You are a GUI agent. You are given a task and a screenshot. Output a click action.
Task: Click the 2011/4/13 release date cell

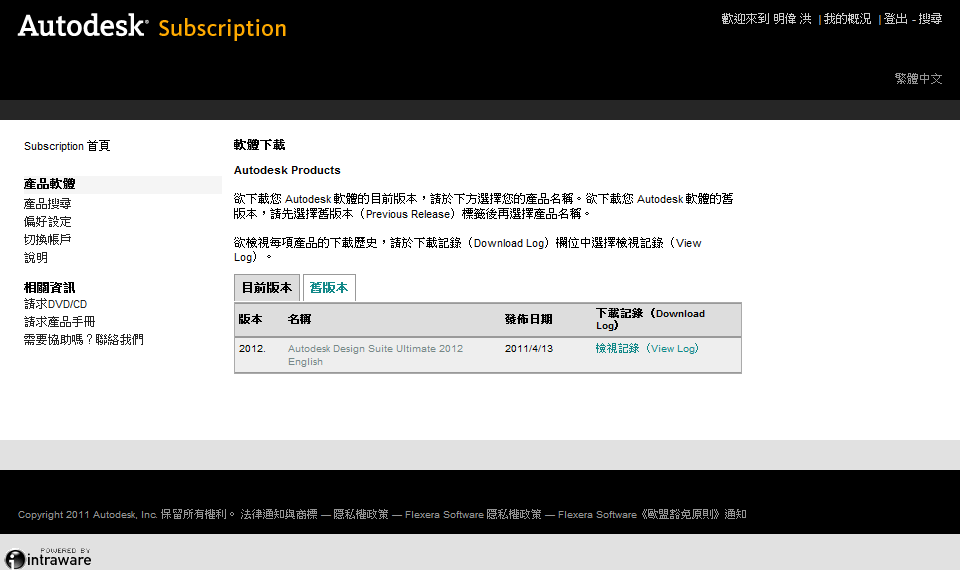pos(528,348)
